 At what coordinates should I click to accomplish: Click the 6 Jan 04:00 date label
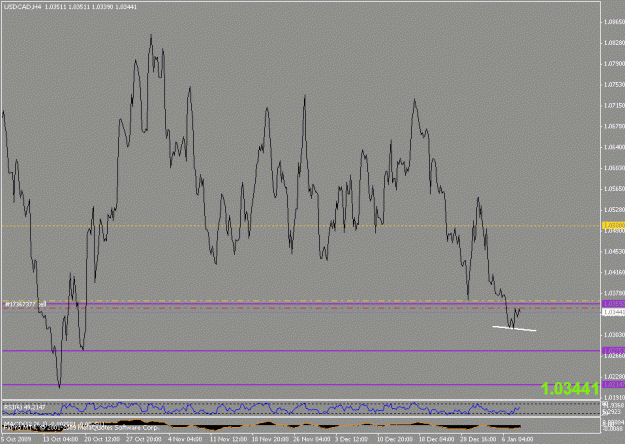point(517,440)
